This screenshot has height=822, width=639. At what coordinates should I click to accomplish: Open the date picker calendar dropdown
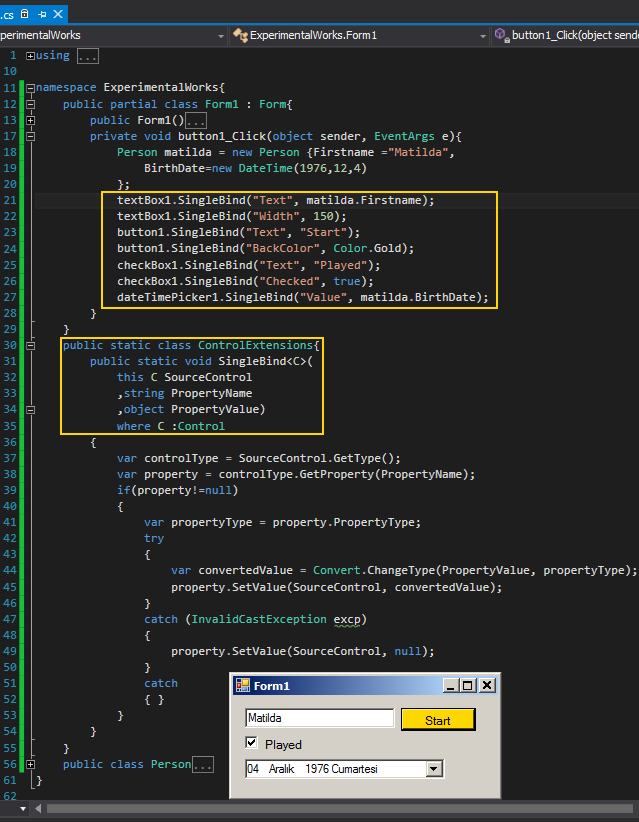[434, 769]
